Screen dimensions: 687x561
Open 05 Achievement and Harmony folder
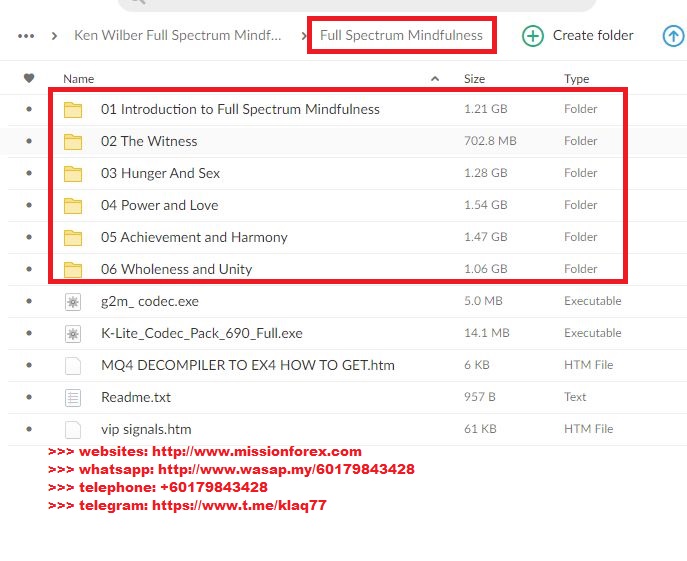tap(194, 237)
